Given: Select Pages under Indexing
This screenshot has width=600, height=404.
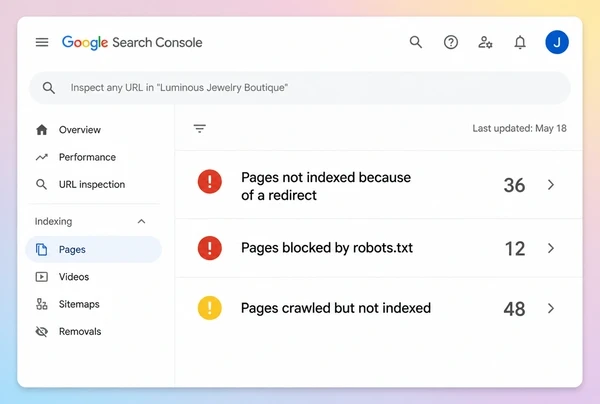Looking at the screenshot, I should 93,249.
